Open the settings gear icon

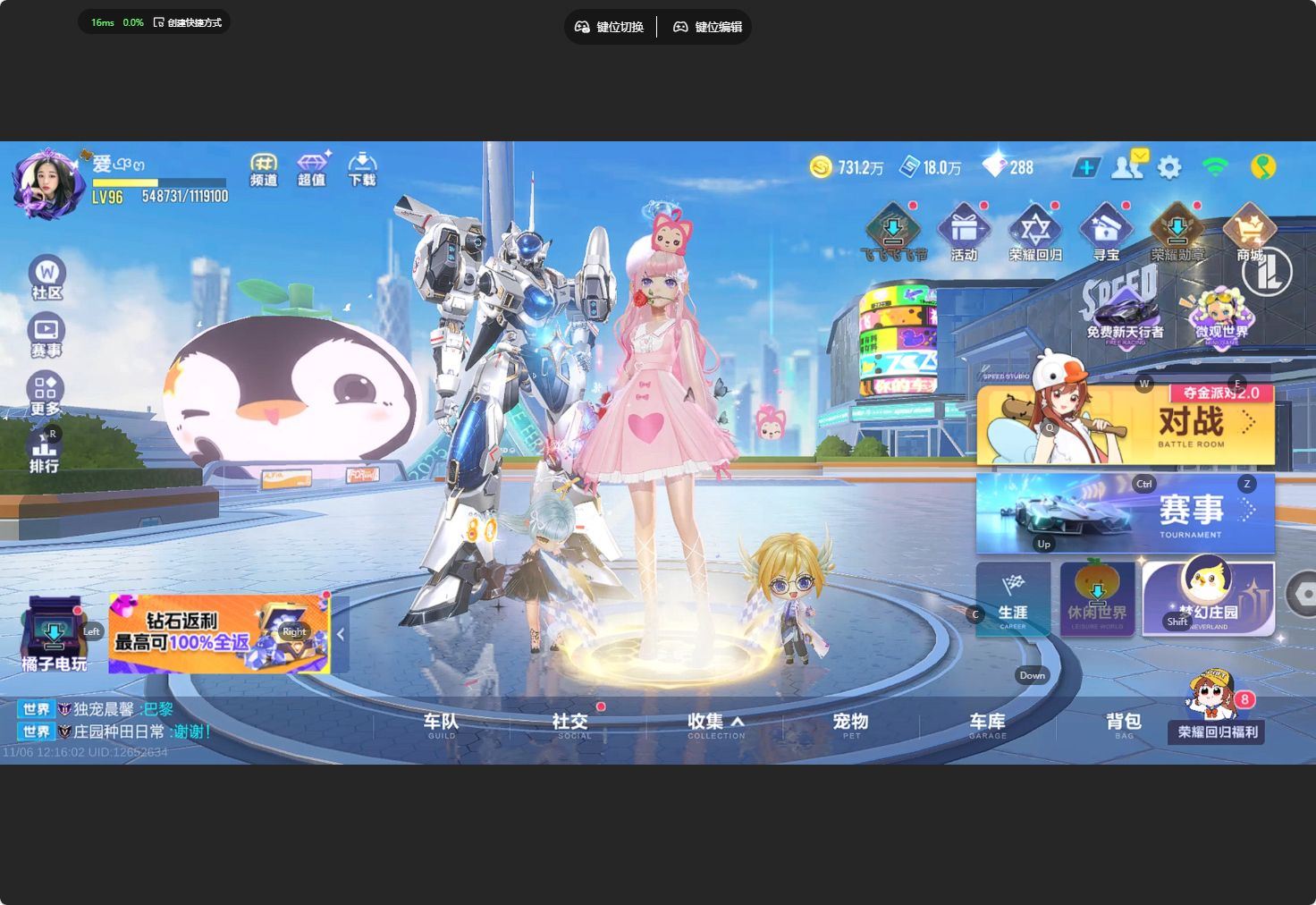pyautogui.click(x=1169, y=167)
